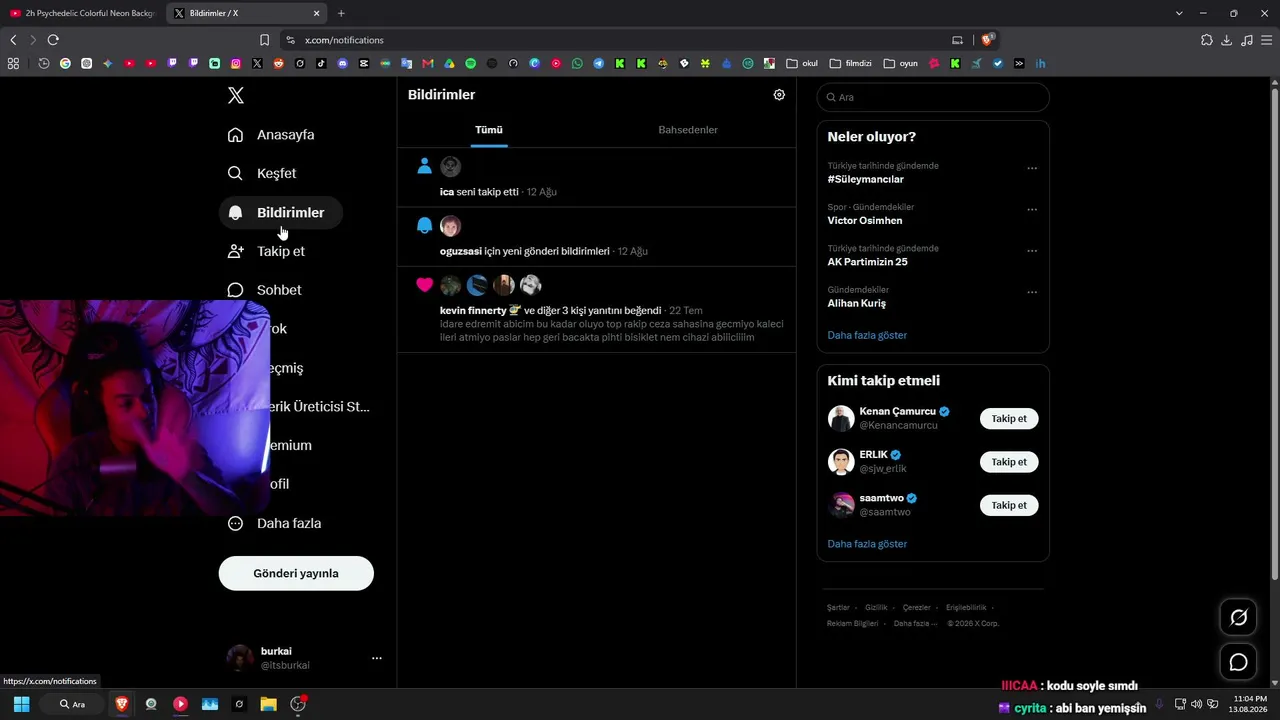Click the bookmark icon in the address bar
The image size is (1280, 720).
tap(264, 40)
